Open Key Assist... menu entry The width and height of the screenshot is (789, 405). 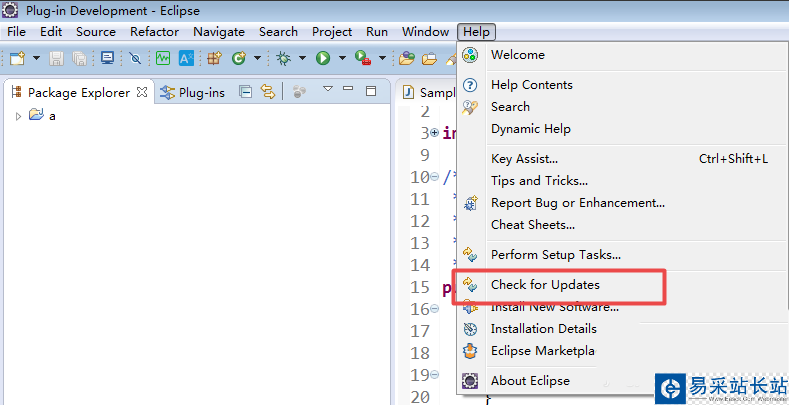[x=622, y=159]
